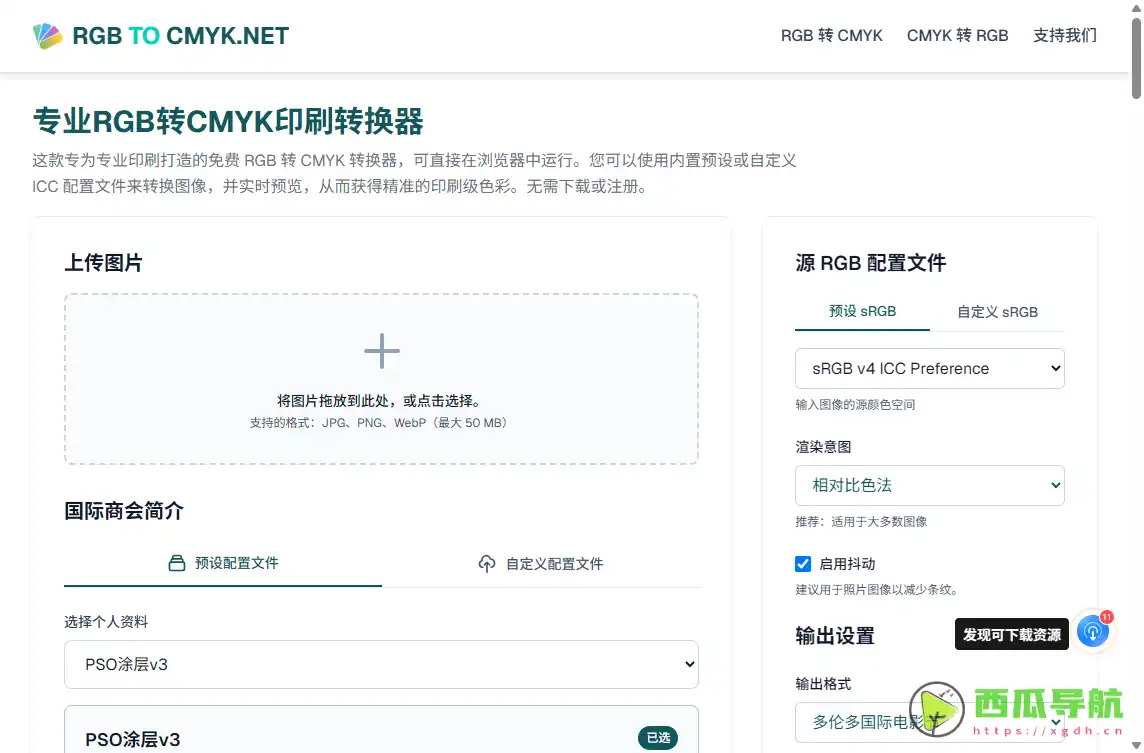Click the scrollbar down arrow
1144x753 pixels.
[x=1136, y=745]
